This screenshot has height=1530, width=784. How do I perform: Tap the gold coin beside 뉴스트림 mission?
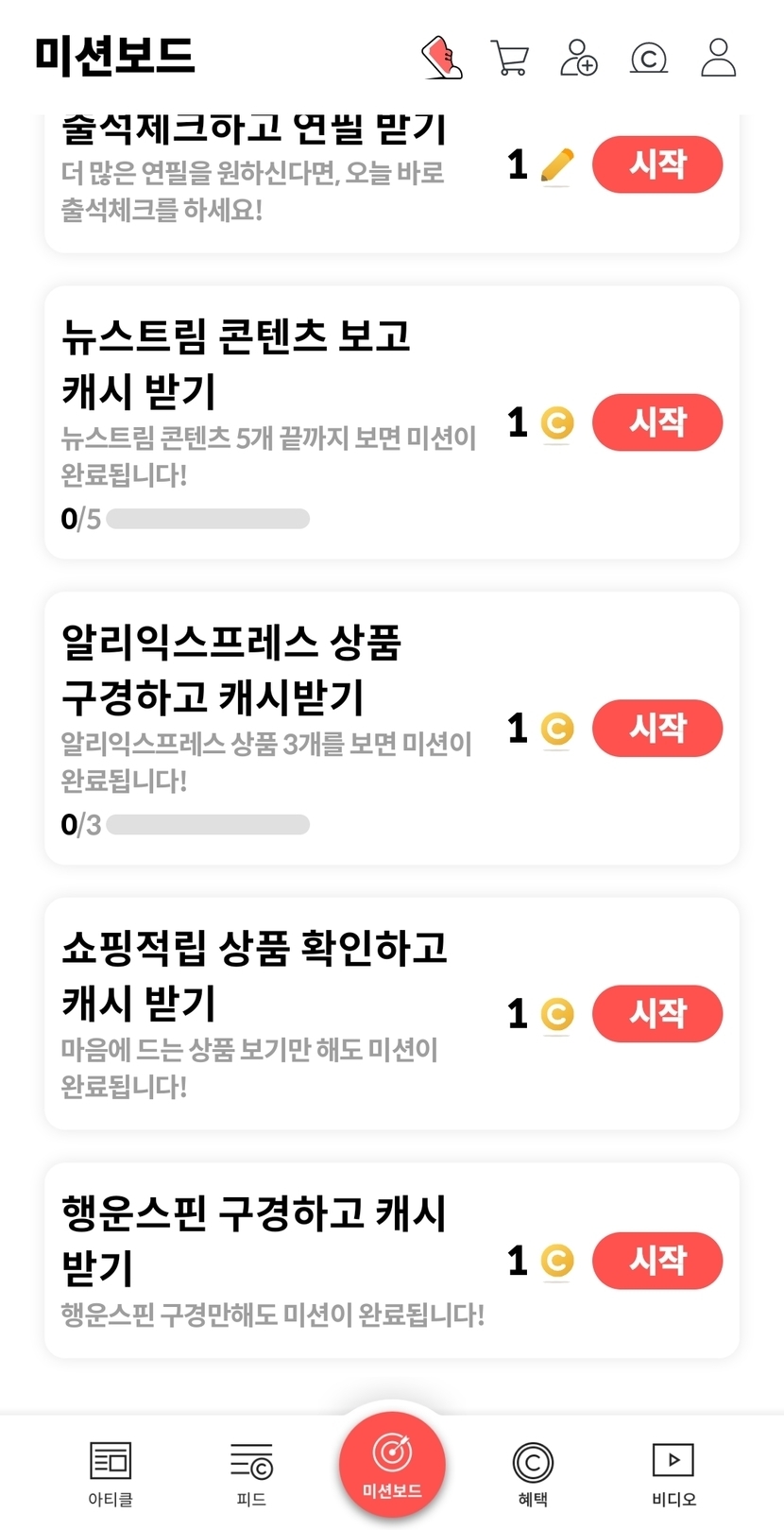pyautogui.click(x=557, y=422)
